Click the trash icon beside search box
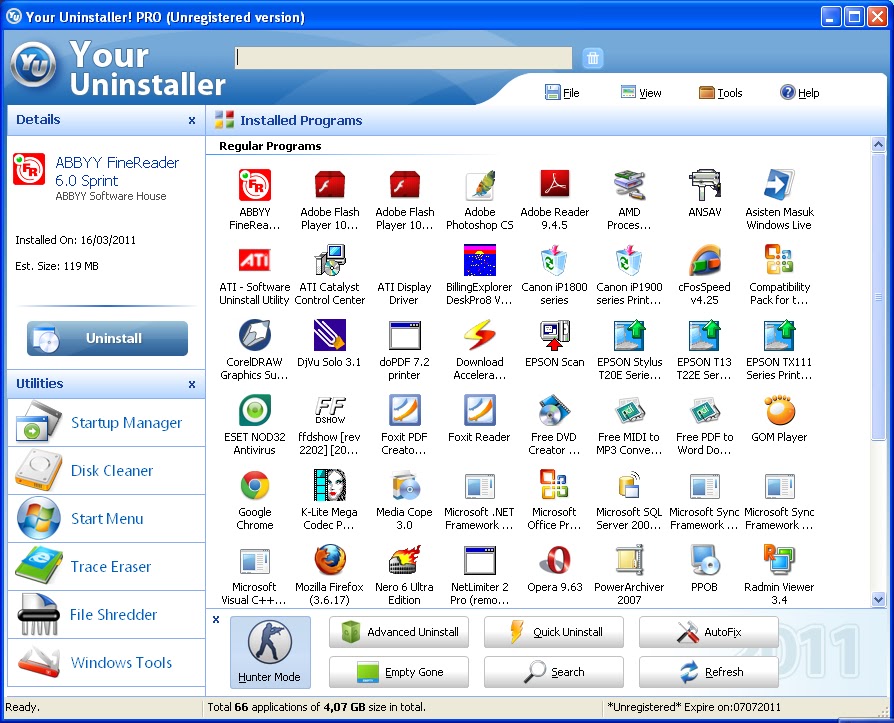The height and width of the screenshot is (723, 894). coord(593,58)
